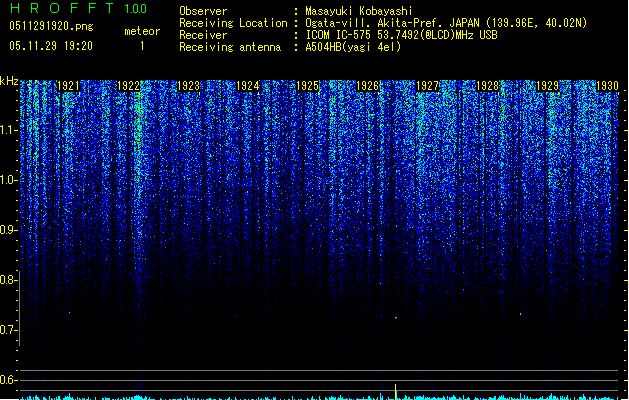The width and height of the screenshot is (629, 400).
Task: Select the ICOM IC-575 53.7492 MHz USB text
Action: point(402,35)
